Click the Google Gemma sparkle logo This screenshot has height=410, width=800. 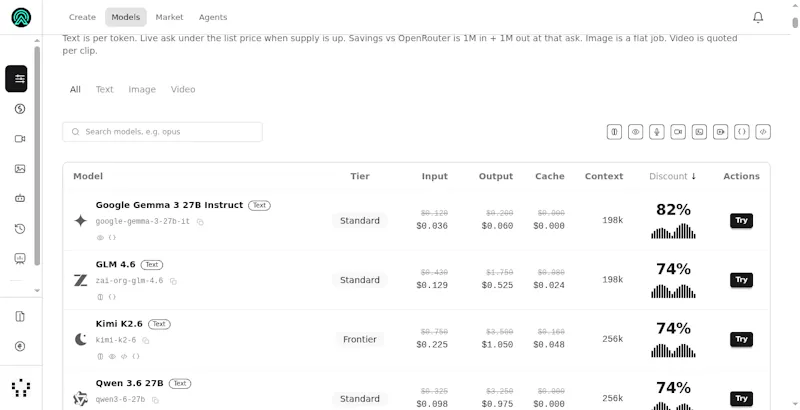point(81,220)
